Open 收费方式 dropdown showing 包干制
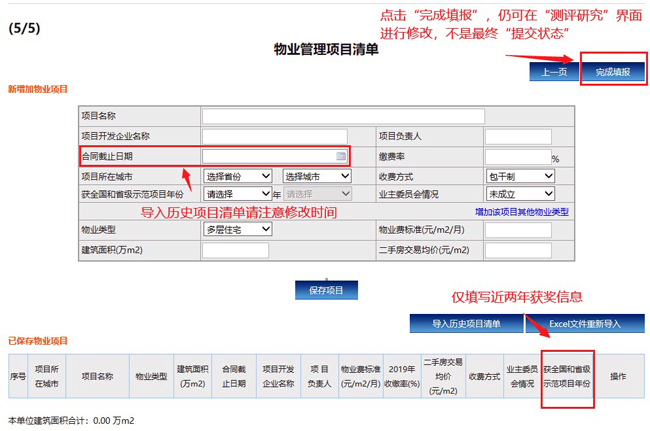This screenshot has height=431, width=650. (519, 176)
